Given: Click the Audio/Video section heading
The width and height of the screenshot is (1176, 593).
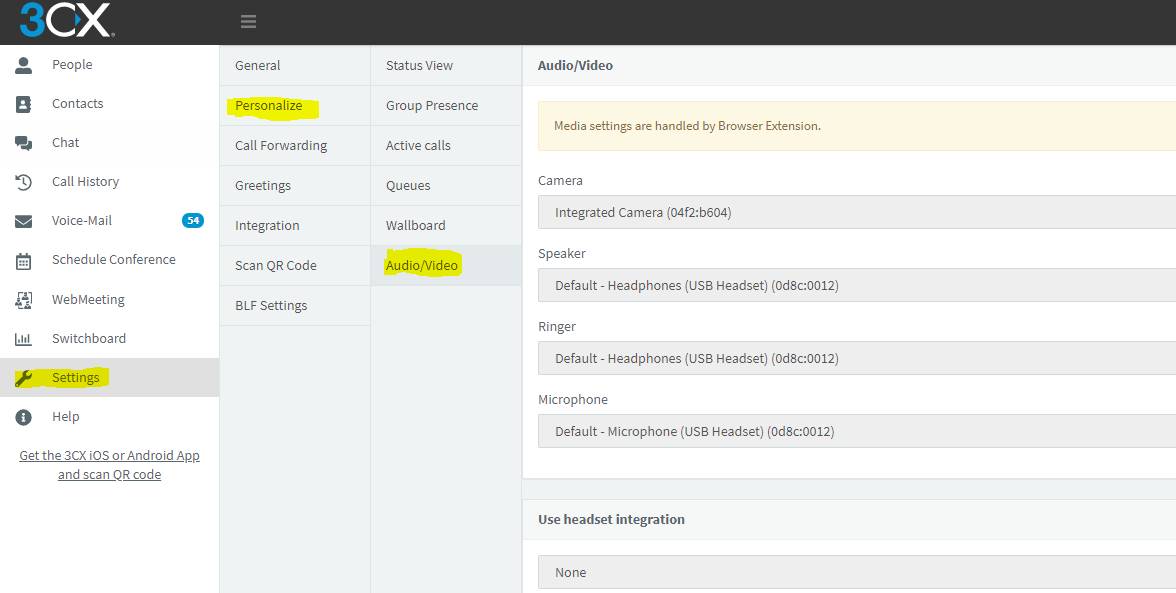Looking at the screenshot, I should click(x=575, y=65).
